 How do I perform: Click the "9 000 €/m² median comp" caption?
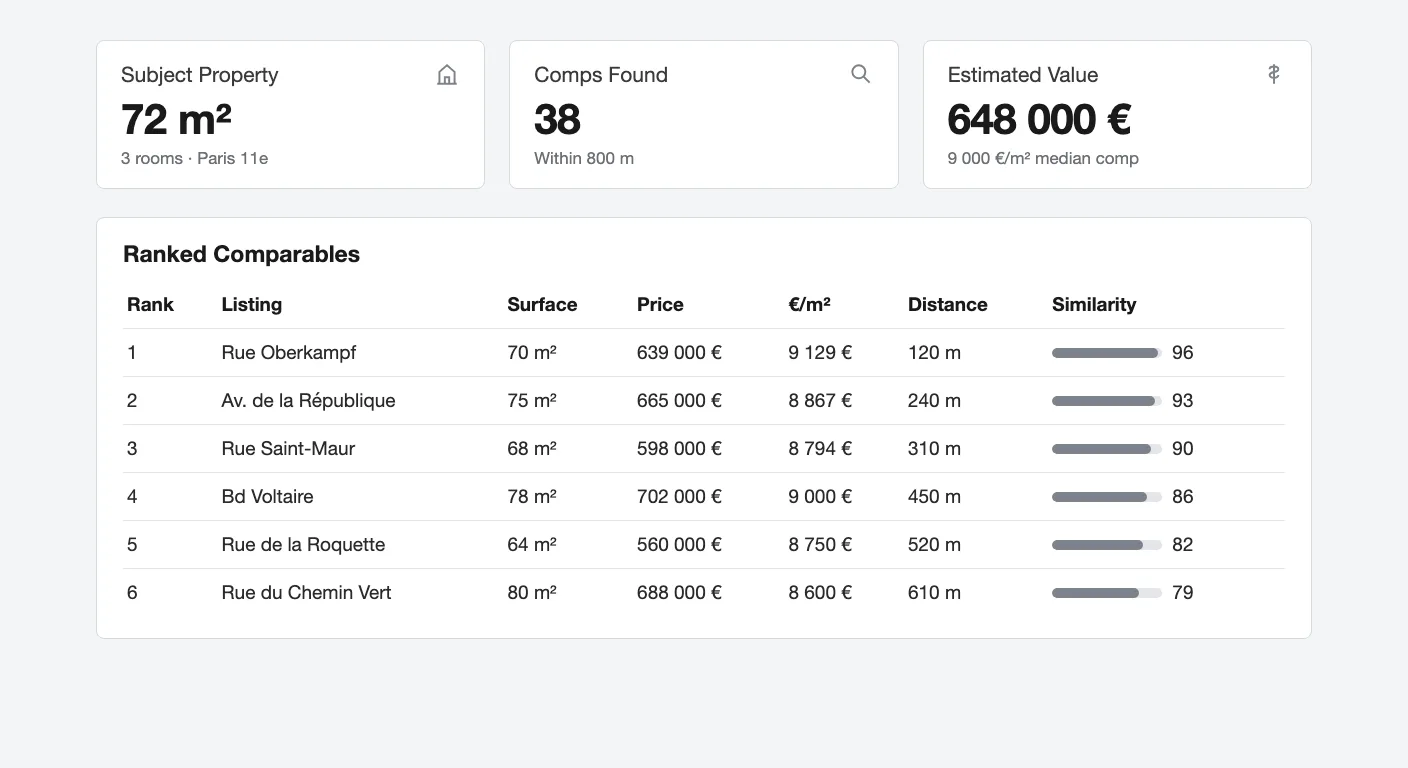coord(1043,159)
